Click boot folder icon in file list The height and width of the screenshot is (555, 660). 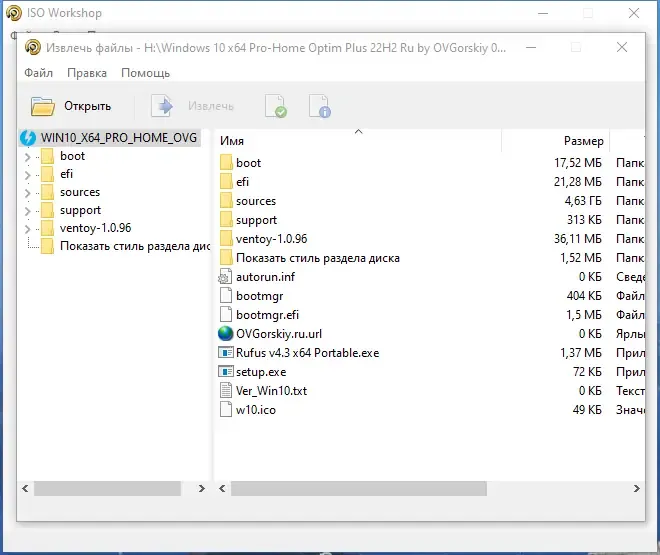(226, 162)
